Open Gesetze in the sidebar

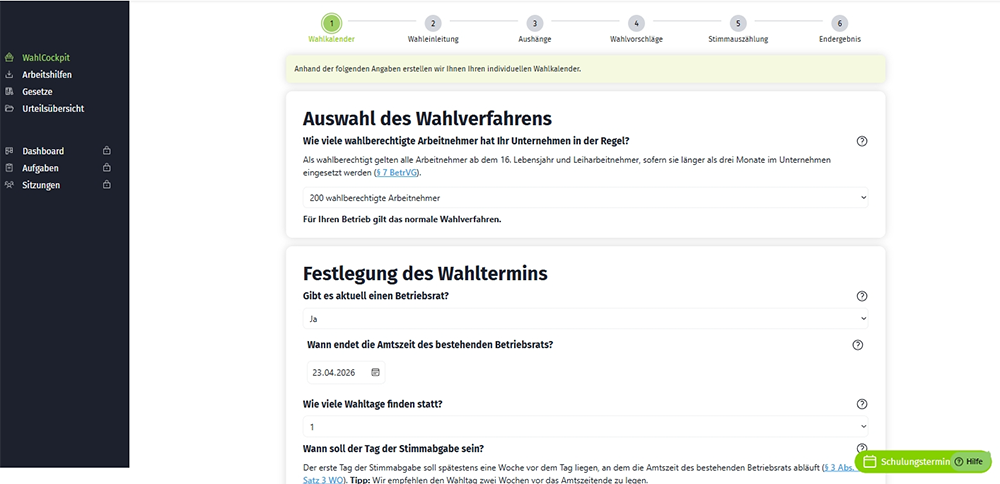[x=38, y=92]
